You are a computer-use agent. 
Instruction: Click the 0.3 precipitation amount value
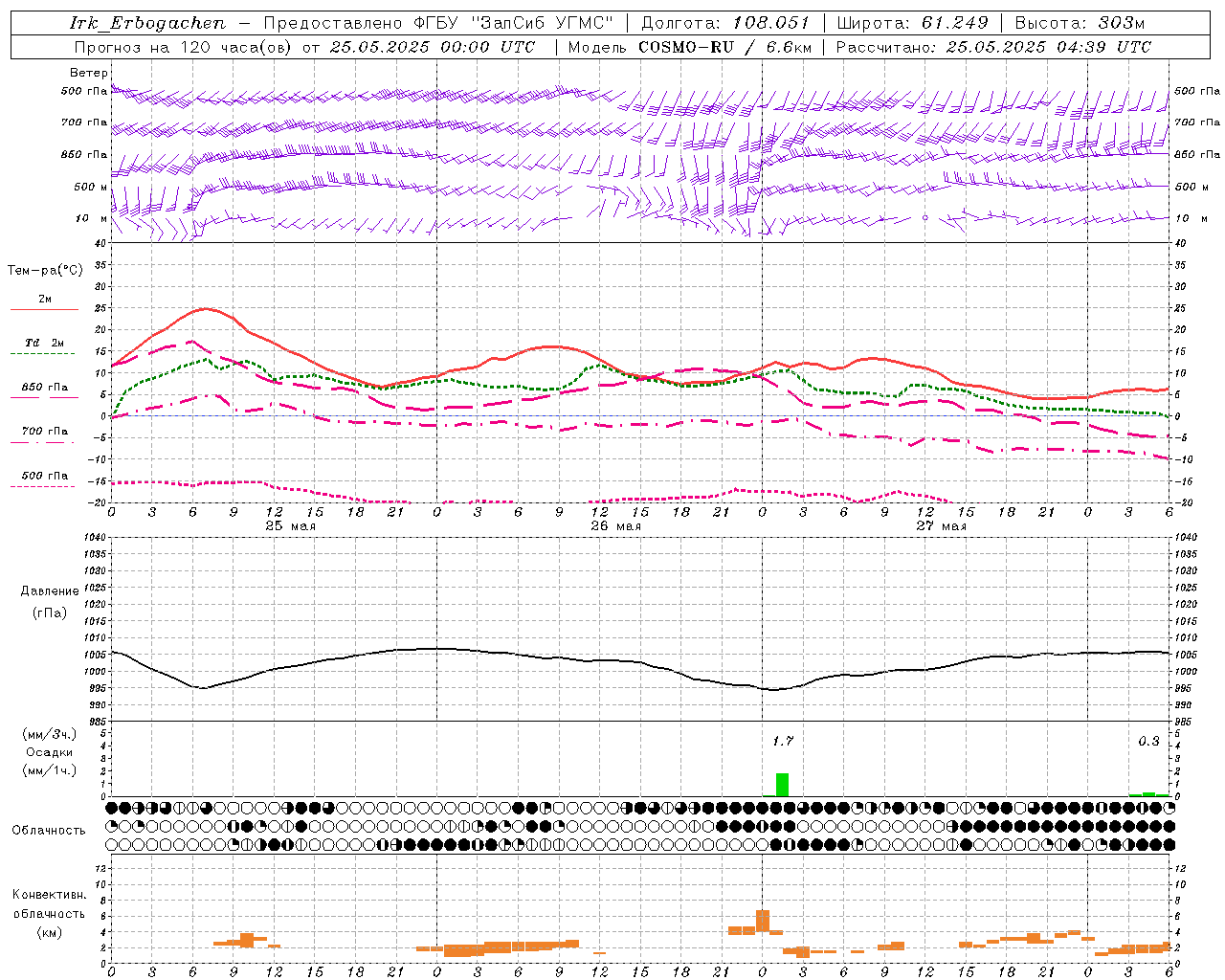tap(1148, 741)
